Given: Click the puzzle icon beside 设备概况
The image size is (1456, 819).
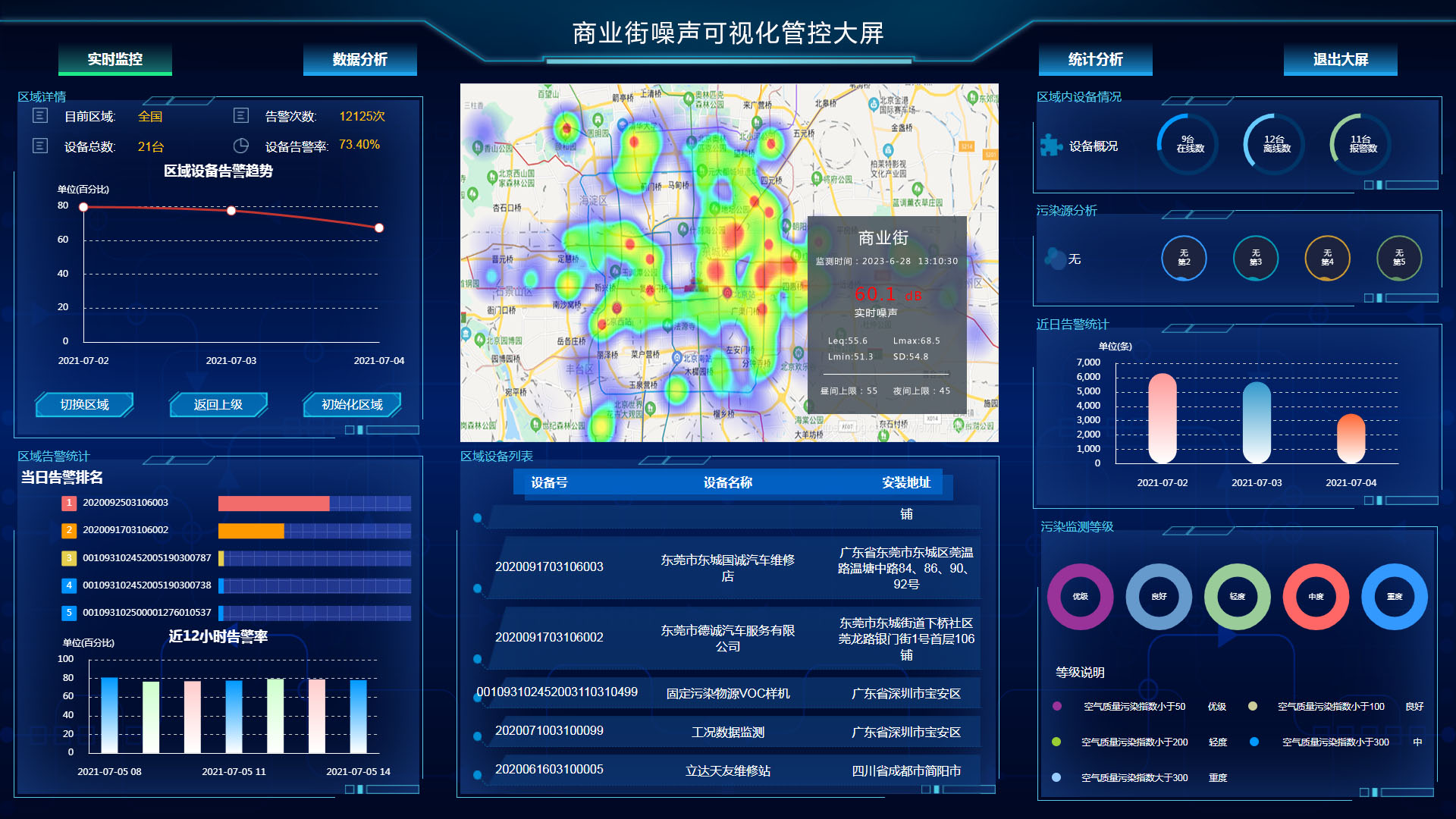Looking at the screenshot, I should click(x=1051, y=145).
